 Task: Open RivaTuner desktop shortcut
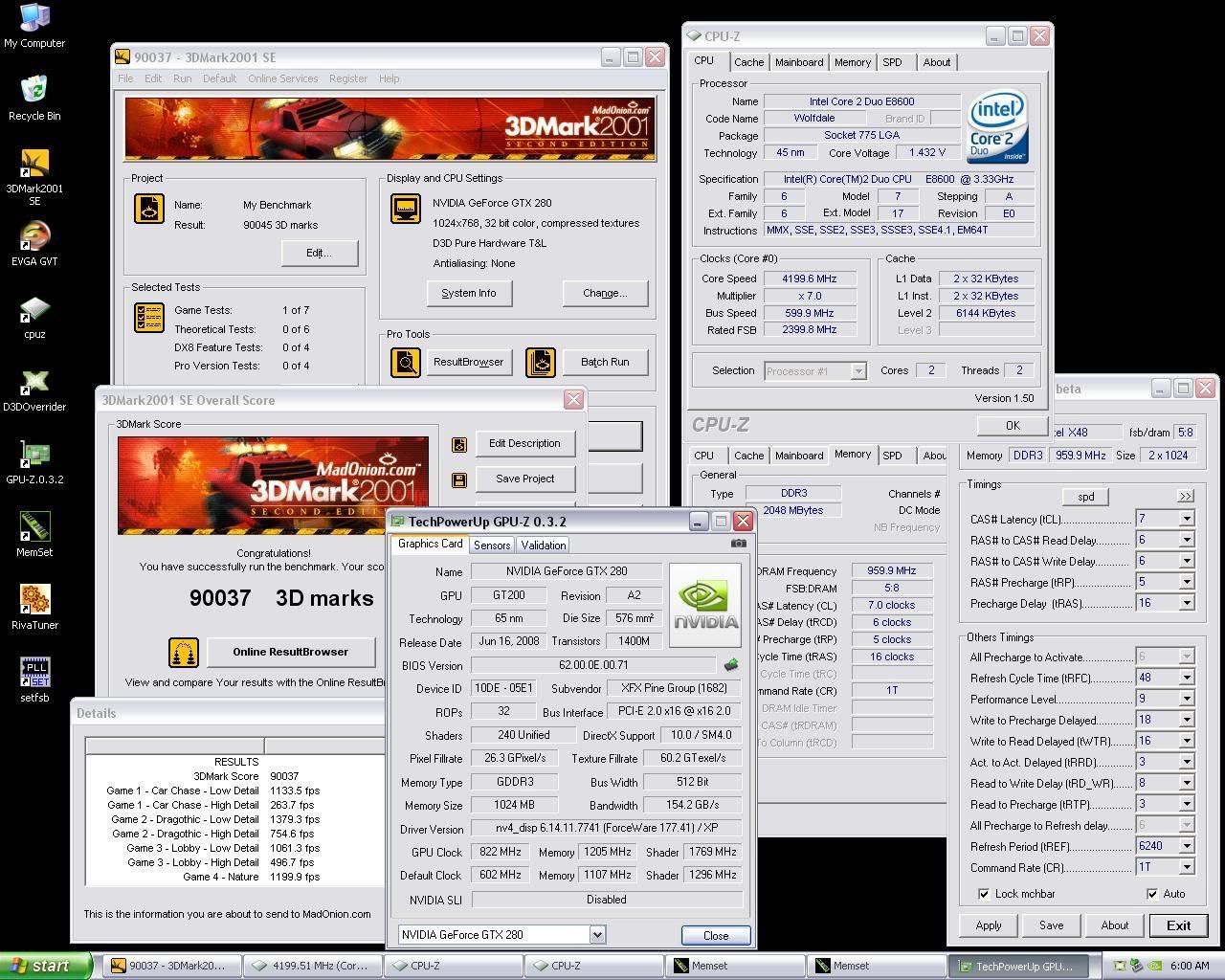tap(34, 608)
